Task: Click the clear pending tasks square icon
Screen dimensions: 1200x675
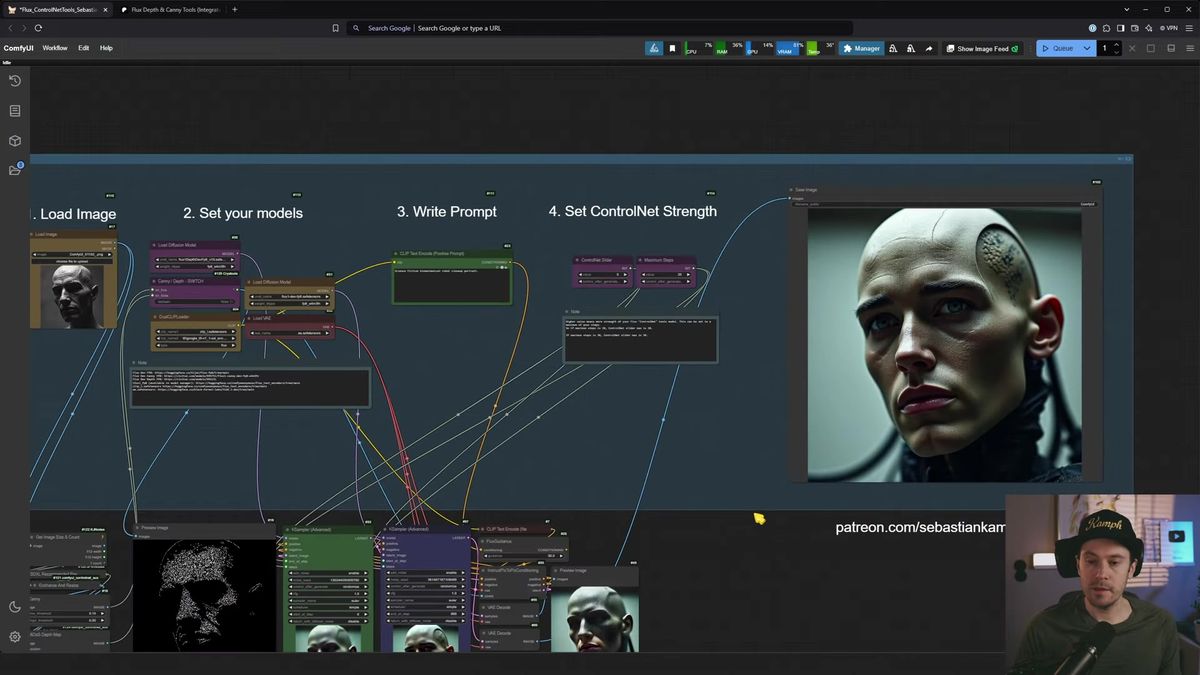Action: 1151,48
